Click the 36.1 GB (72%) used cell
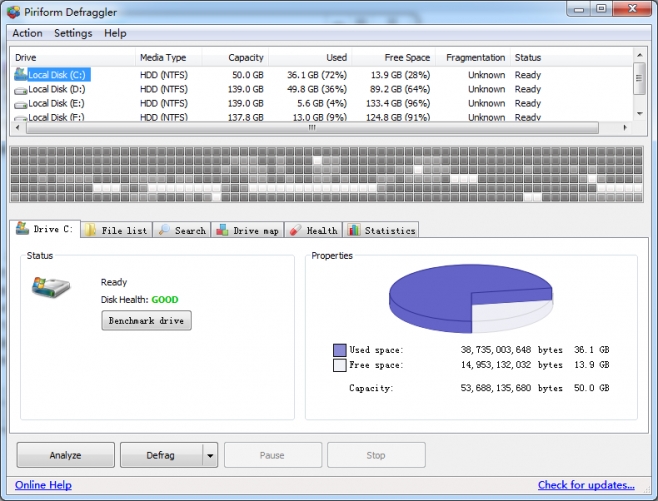This screenshot has width=658, height=501. click(317, 75)
